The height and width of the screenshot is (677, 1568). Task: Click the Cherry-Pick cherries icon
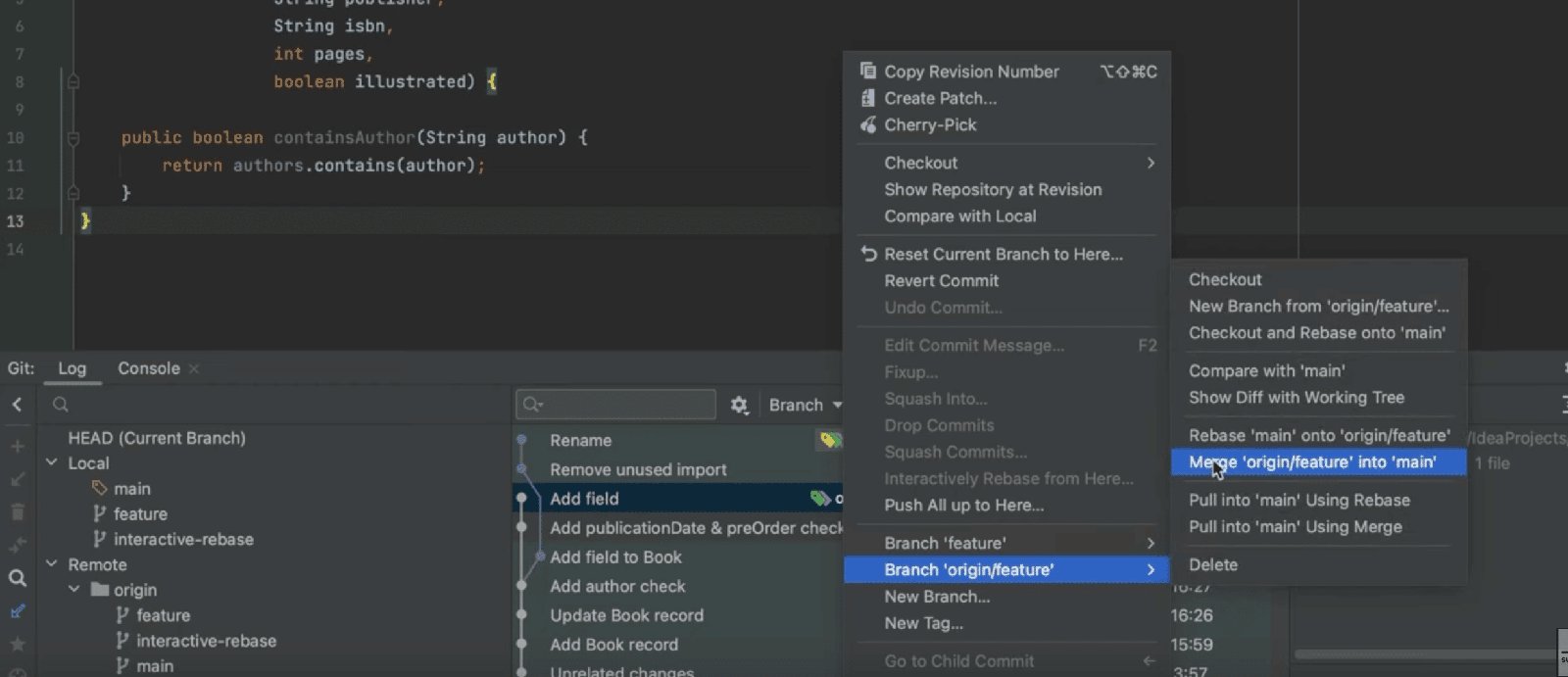(867, 124)
